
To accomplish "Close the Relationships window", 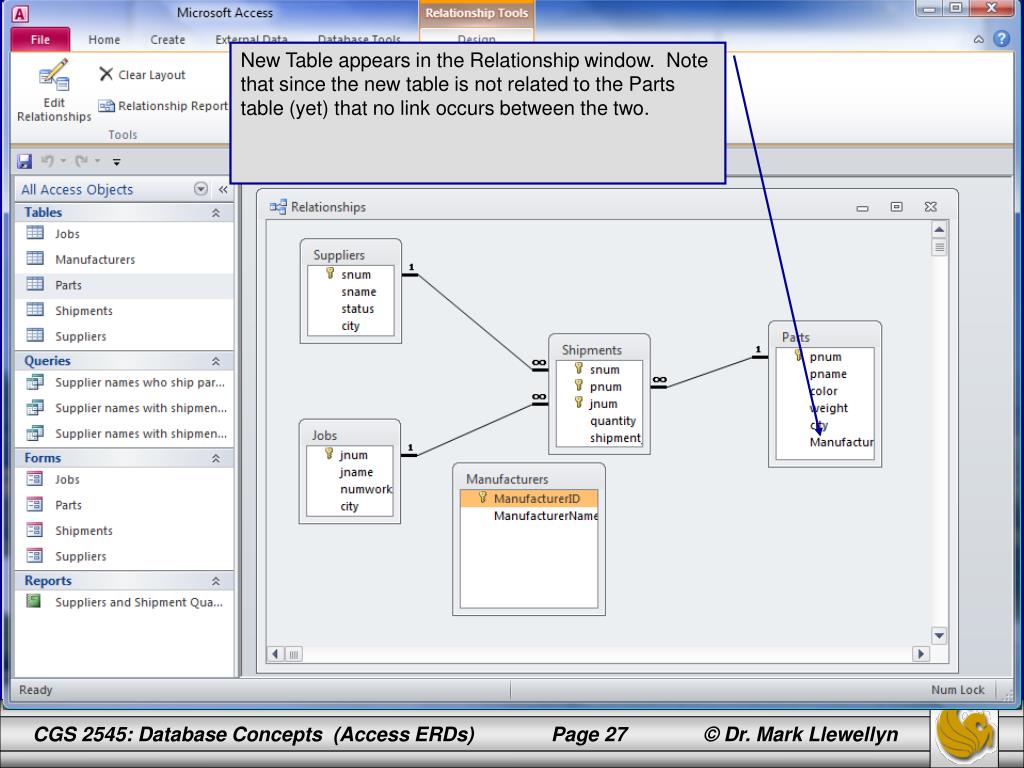I will point(931,207).
